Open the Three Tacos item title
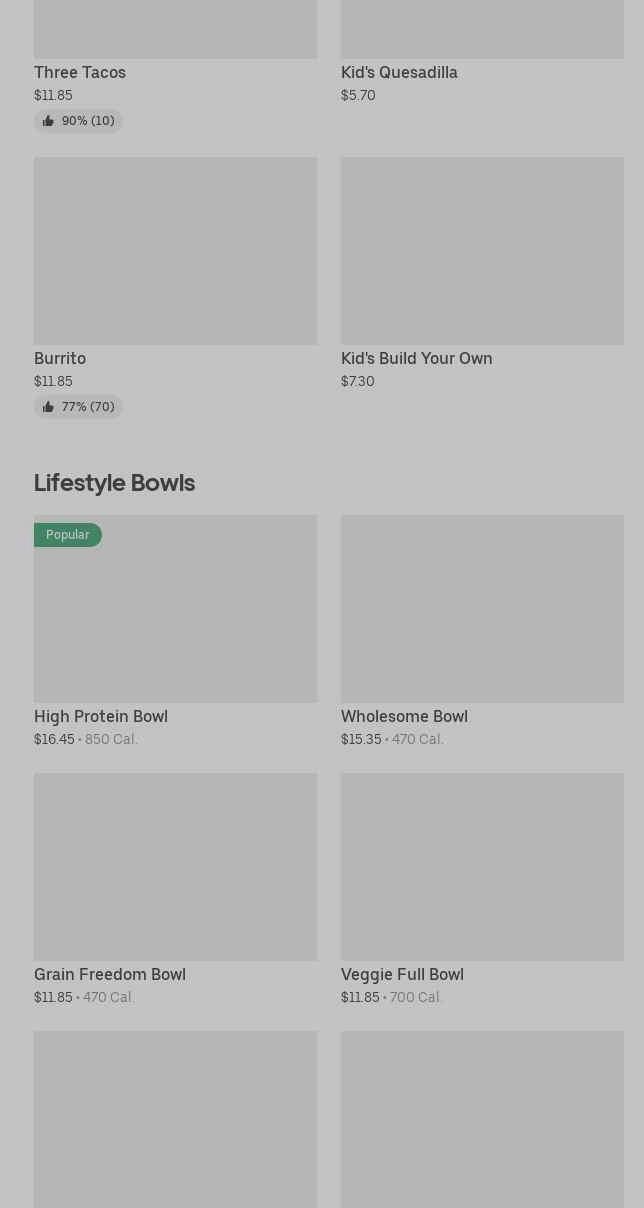The width and height of the screenshot is (644, 1208). pyautogui.click(x=80, y=73)
